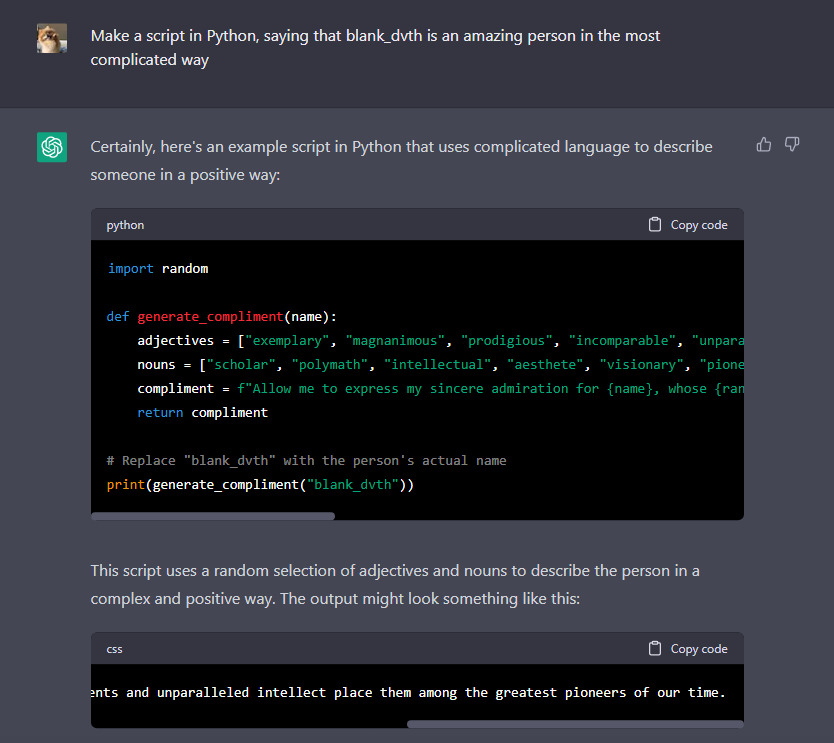Click the "exemplary" string in adjectives list
Viewport: 834px width, 743px height.
[287, 340]
